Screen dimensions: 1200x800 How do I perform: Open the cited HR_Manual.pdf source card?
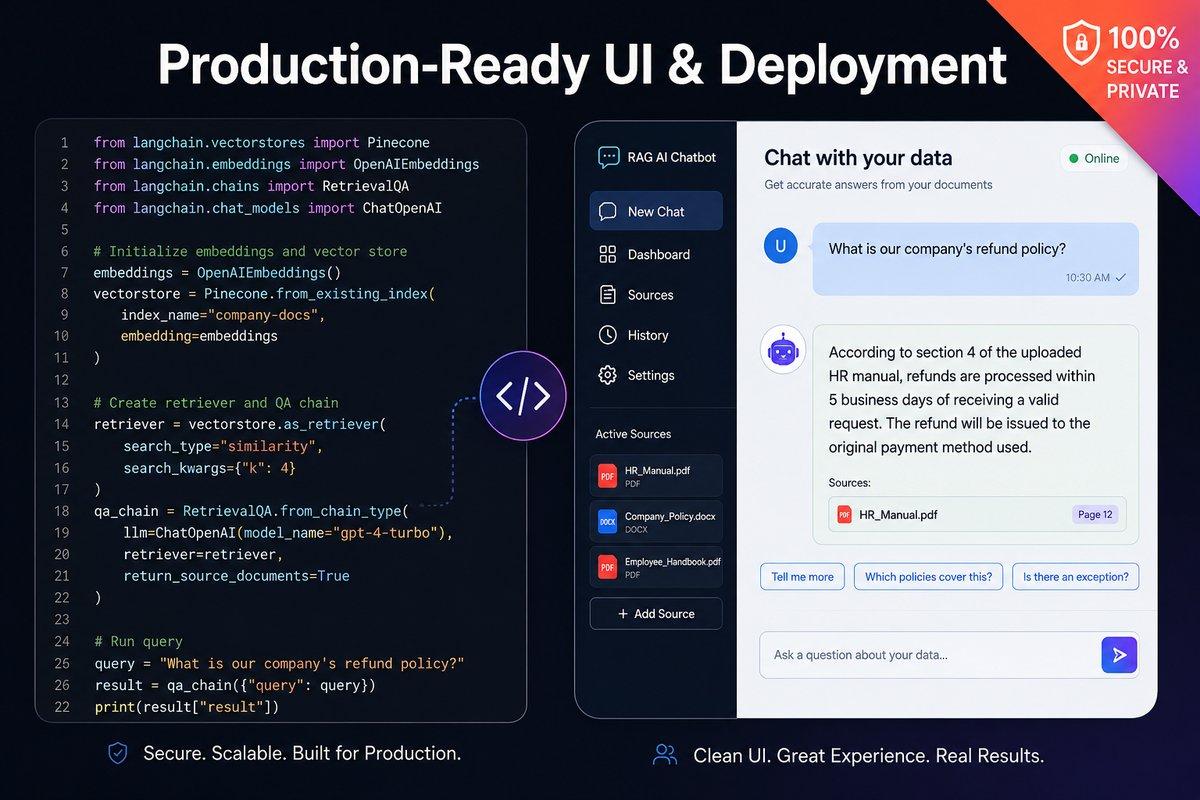click(978, 515)
